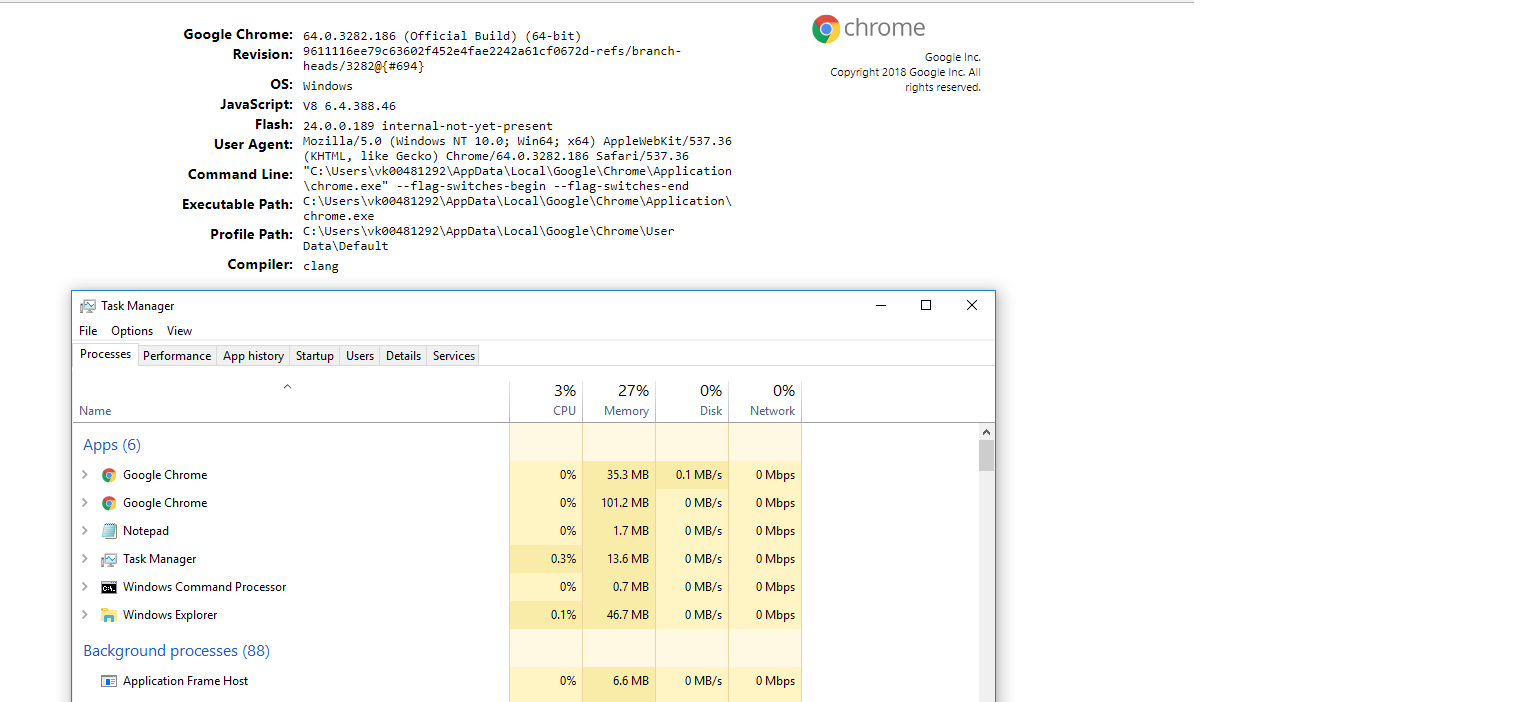
Task: Click the User Agent label
Action: tap(253, 144)
